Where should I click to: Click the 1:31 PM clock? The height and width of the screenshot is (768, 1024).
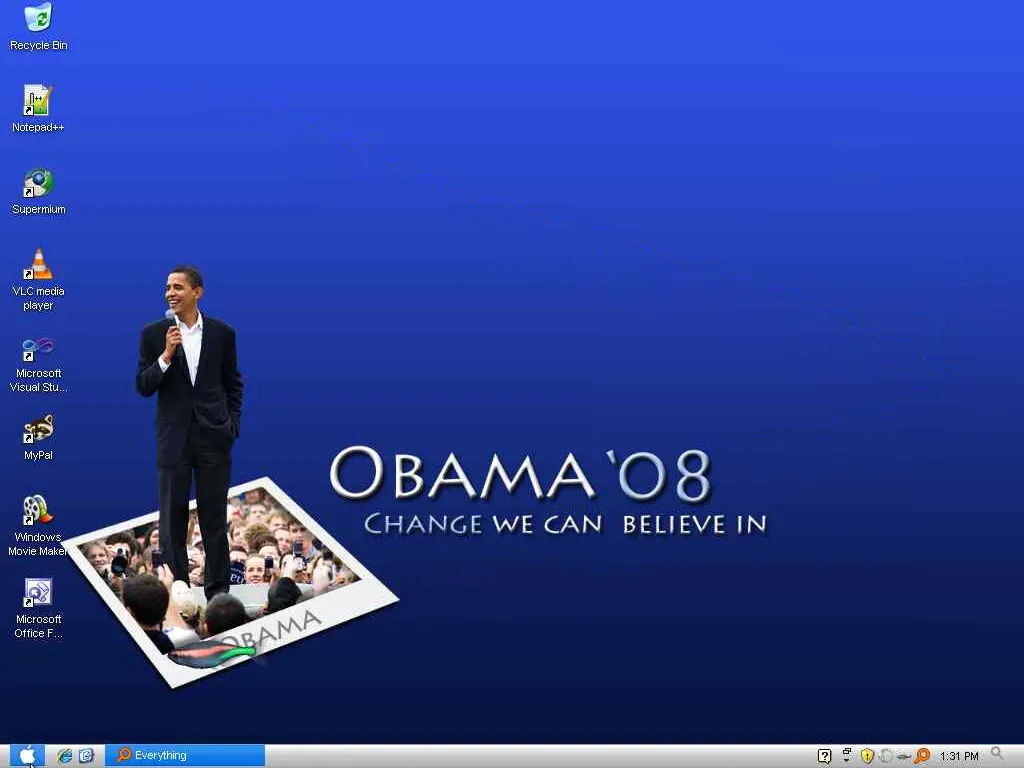pos(959,756)
